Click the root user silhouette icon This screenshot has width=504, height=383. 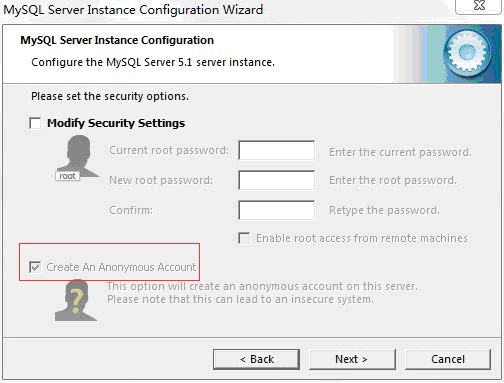[78, 156]
